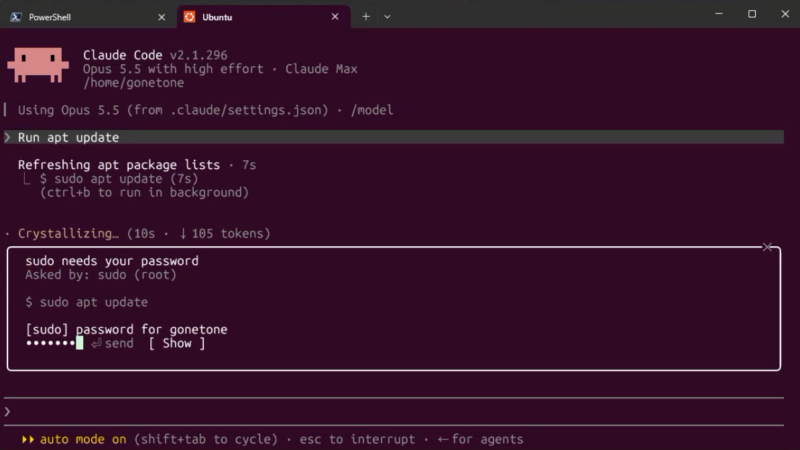Screen dimensions: 800x450
Task: Click the 'Crystallizing…' status line
Action: (68, 234)
